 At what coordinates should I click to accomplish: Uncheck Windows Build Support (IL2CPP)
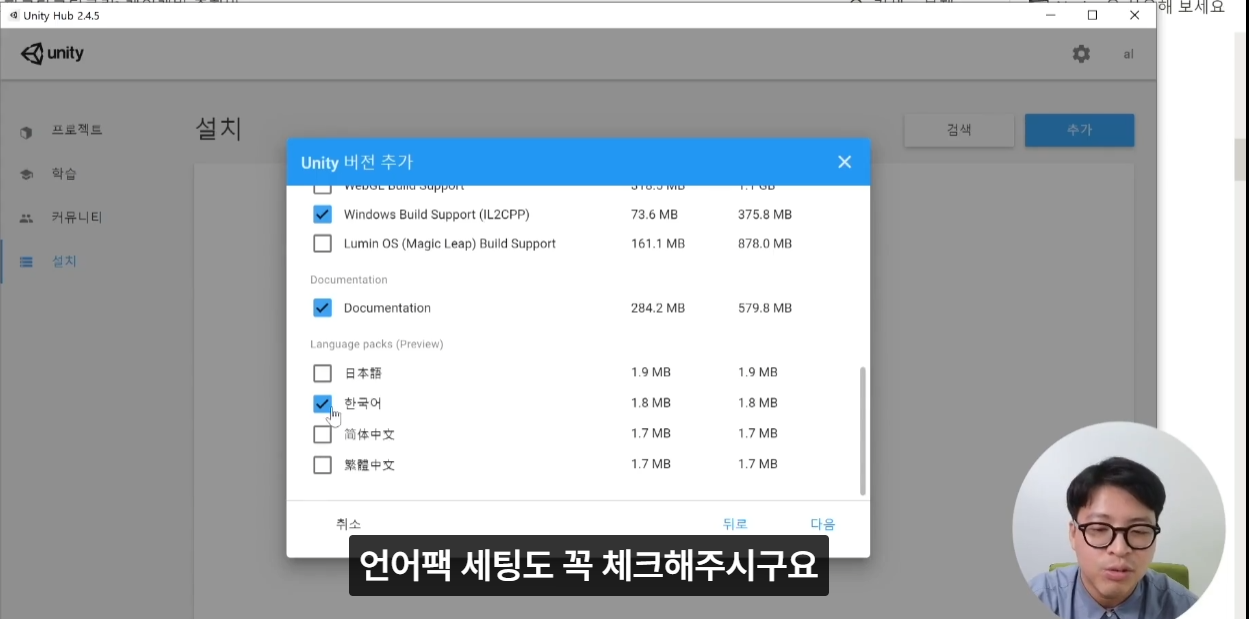(322, 214)
